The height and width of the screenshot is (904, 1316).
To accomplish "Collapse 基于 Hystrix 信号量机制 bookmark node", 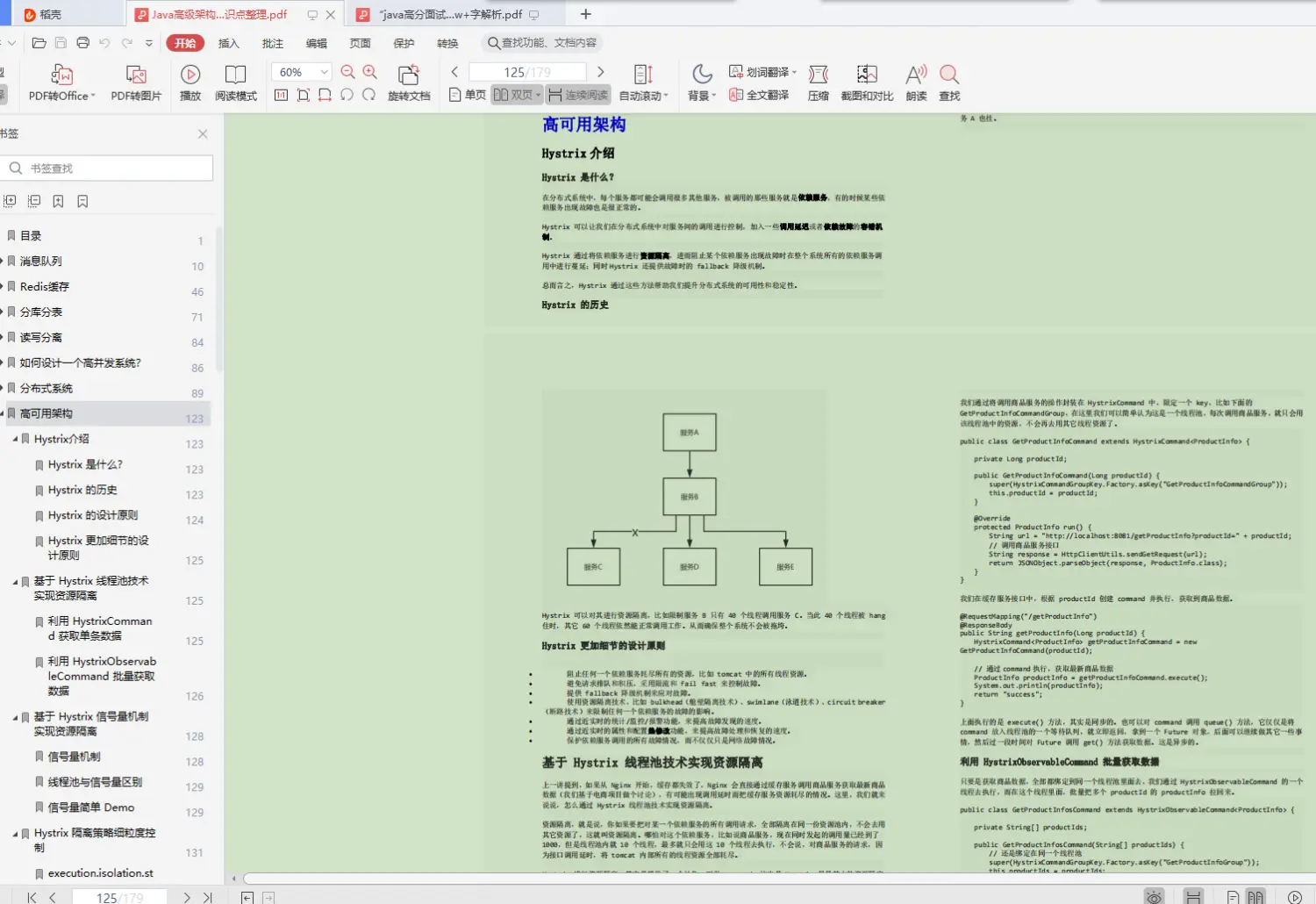I will 15,717.
